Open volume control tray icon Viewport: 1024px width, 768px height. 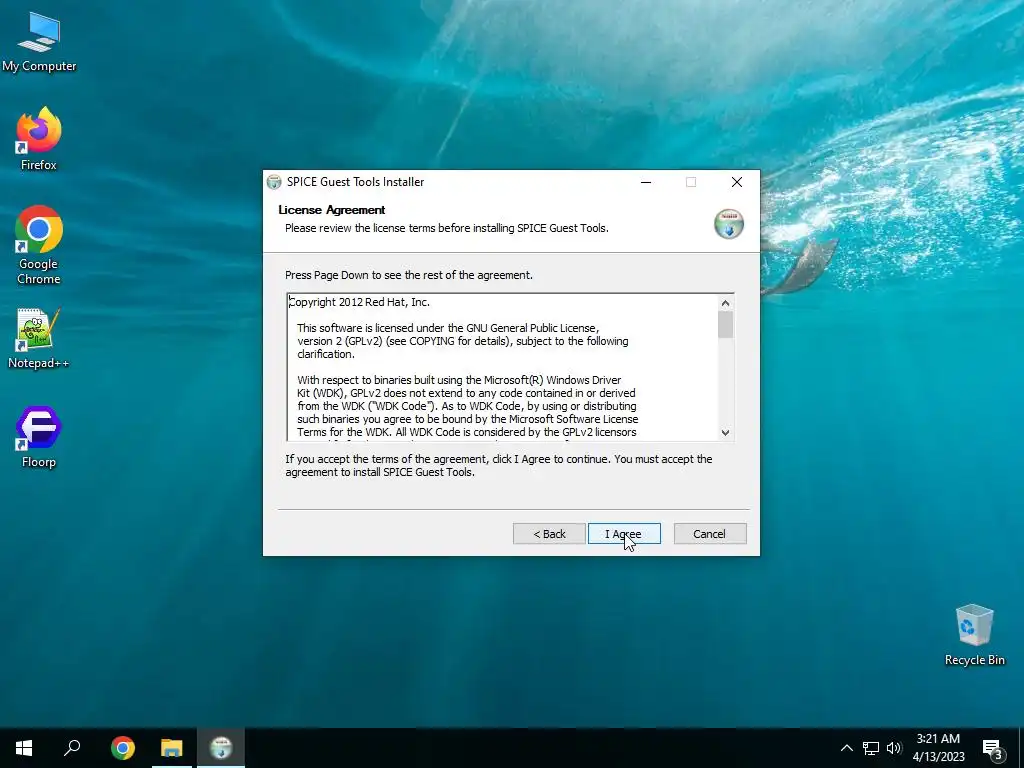[x=894, y=748]
